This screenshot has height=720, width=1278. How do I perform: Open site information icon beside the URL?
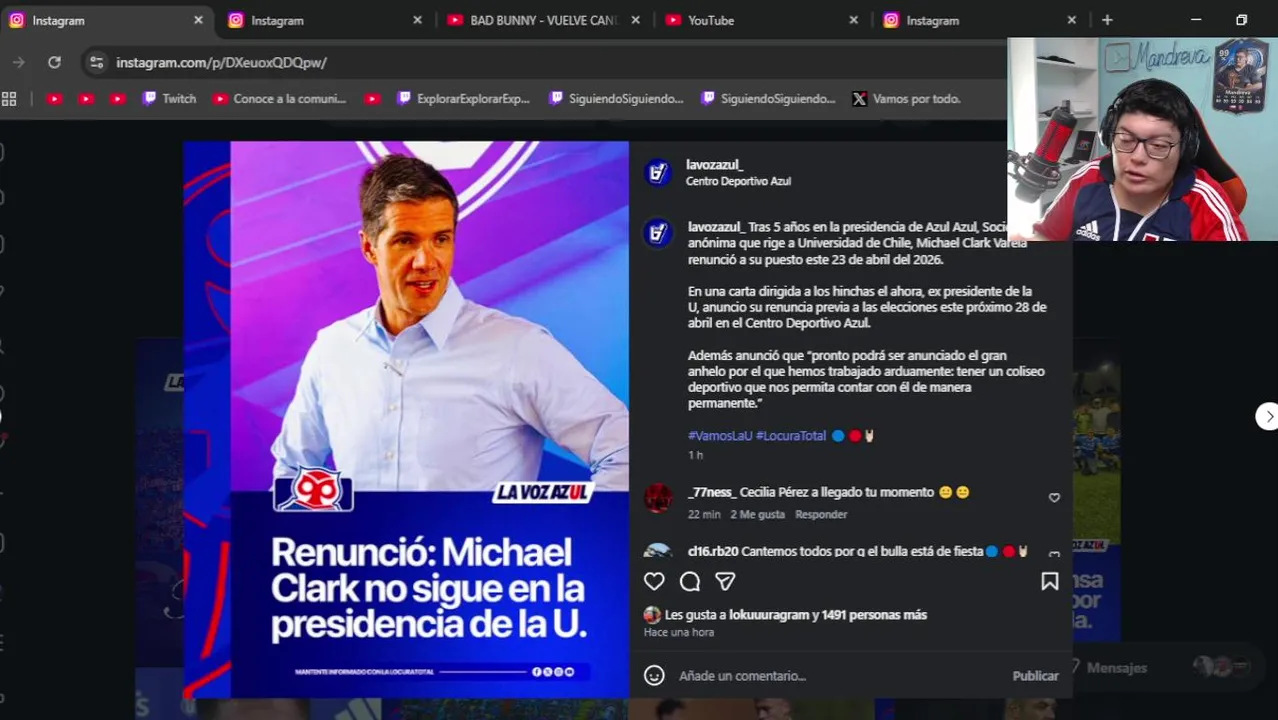coord(96,62)
